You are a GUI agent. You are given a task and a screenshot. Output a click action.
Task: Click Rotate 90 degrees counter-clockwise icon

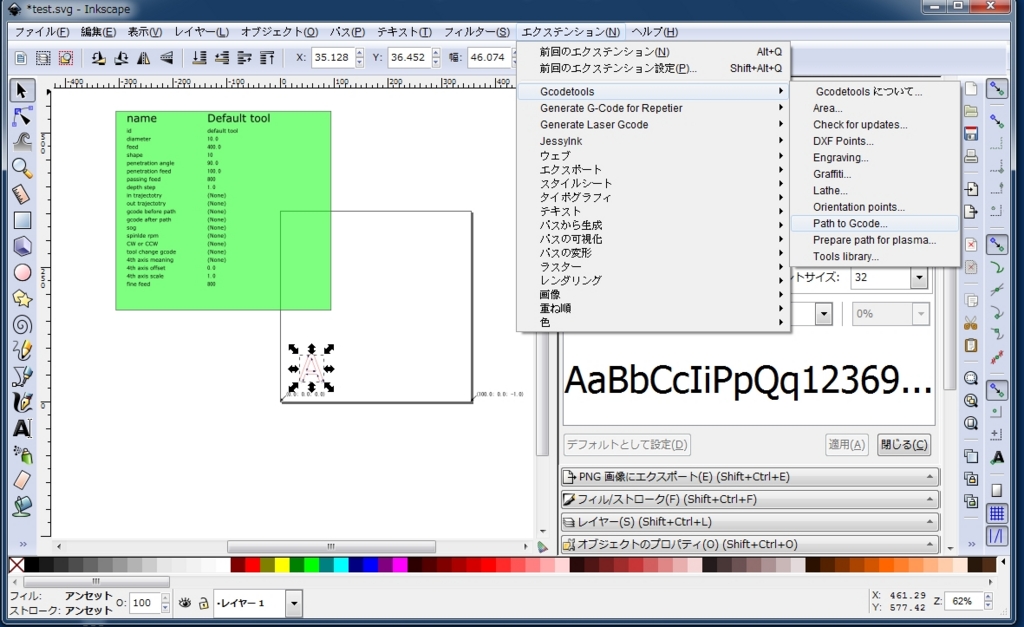click(98, 58)
